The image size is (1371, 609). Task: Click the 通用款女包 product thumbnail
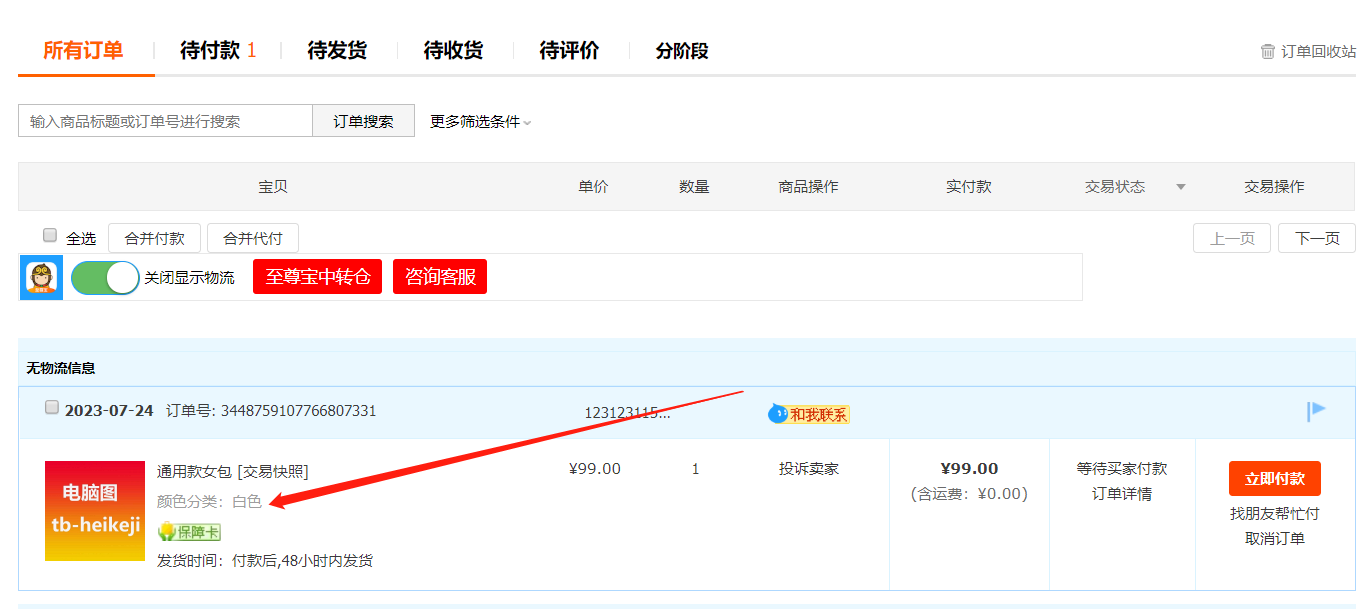(95, 510)
